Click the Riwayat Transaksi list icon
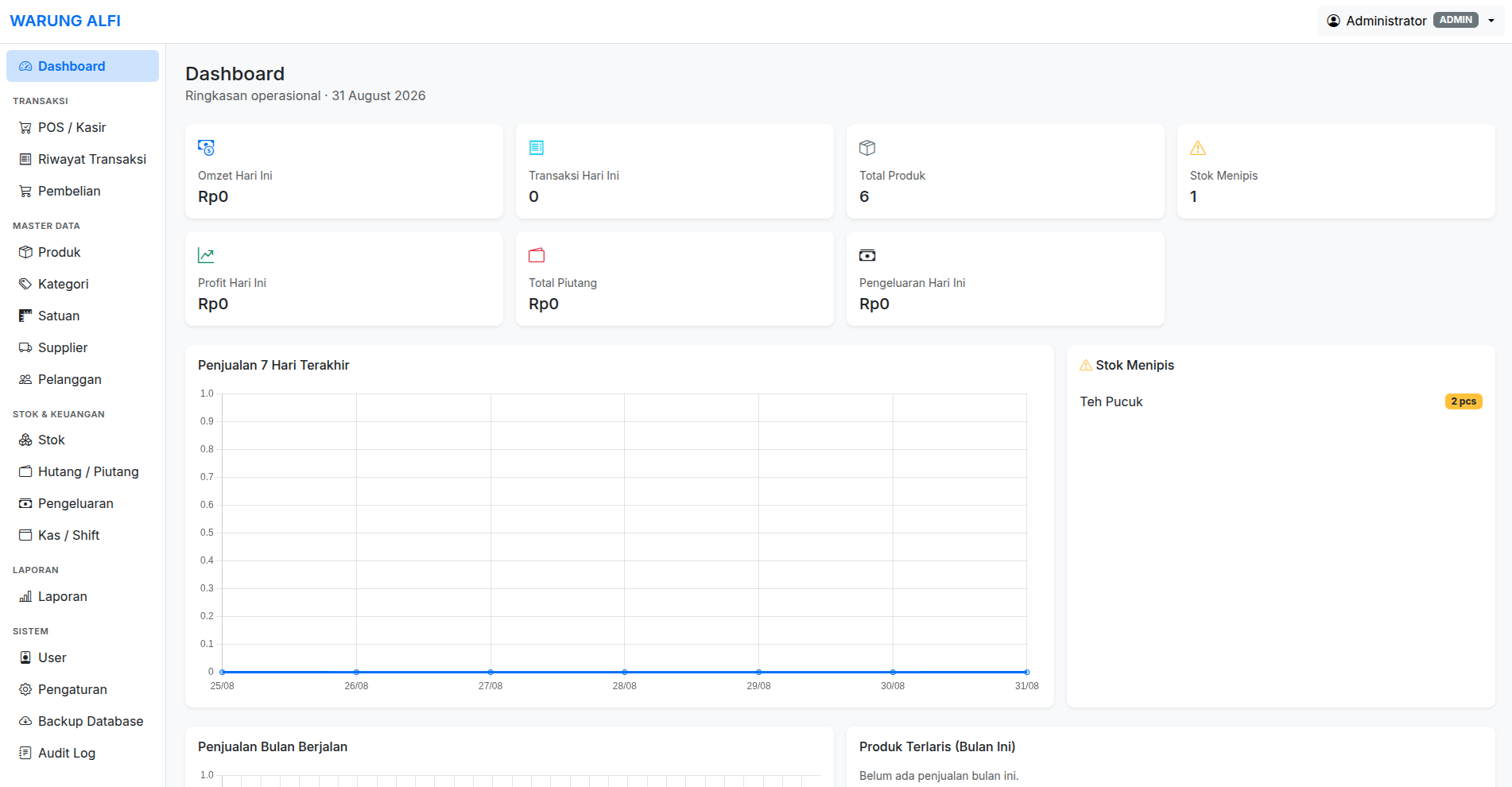The width and height of the screenshot is (1512, 787). [25, 160]
